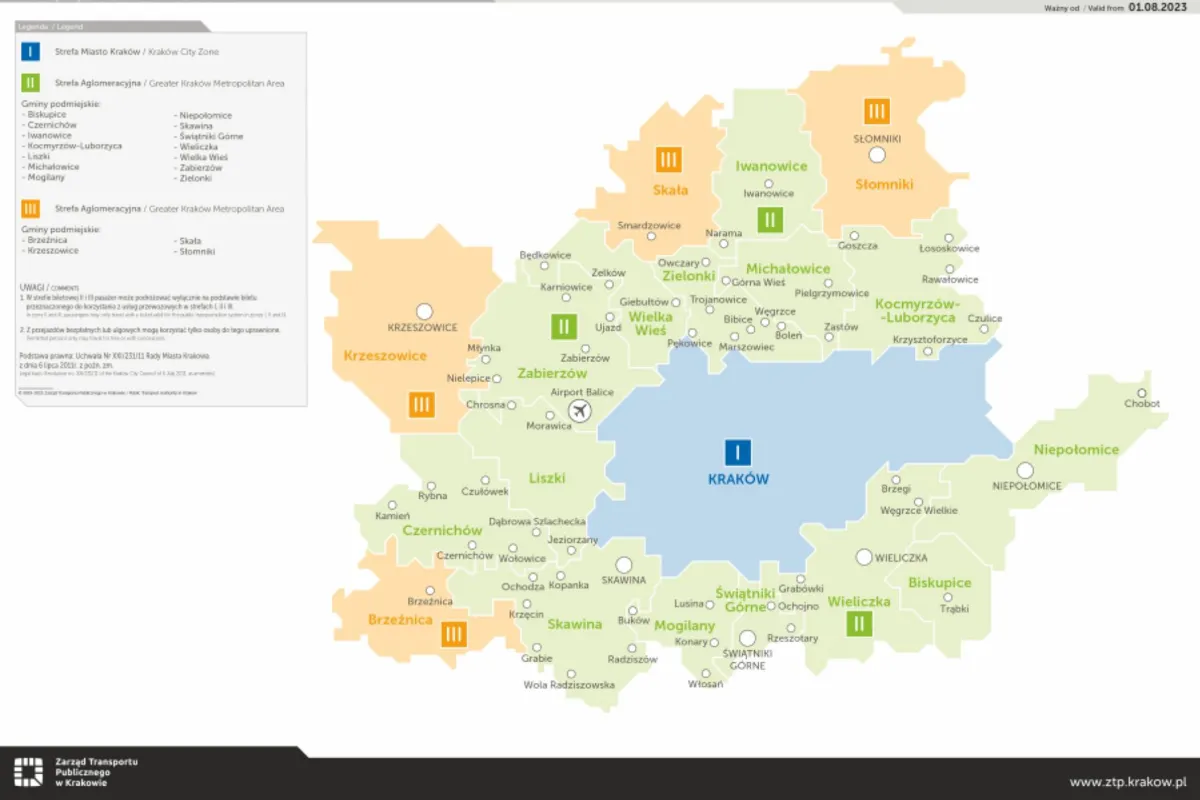Click the Będkowice village label
Image resolution: width=1200 pixels, height=800 pixels.
click(545, 255)
